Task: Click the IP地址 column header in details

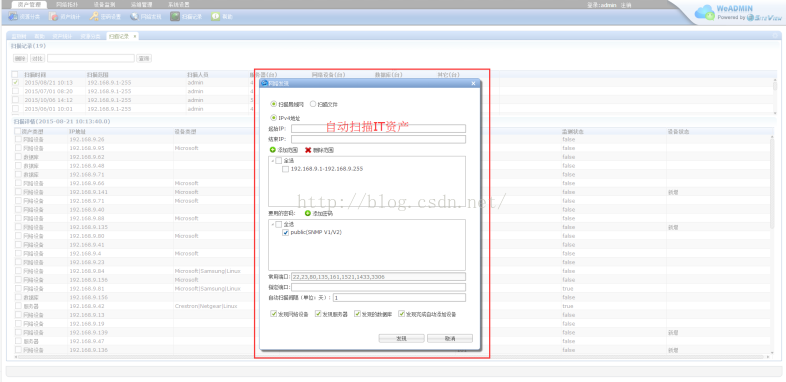Action: (78, 131)
